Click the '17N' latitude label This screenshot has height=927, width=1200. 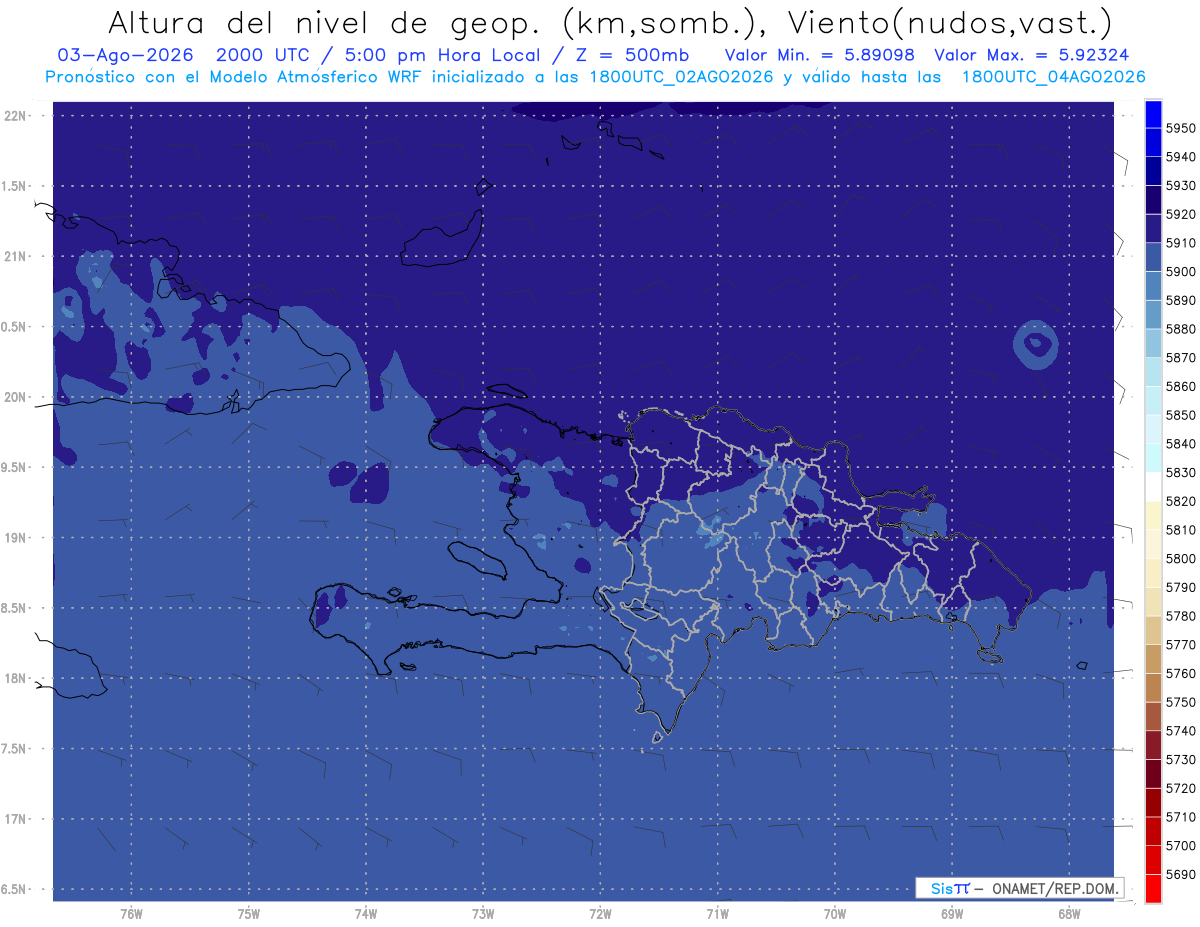14,819
